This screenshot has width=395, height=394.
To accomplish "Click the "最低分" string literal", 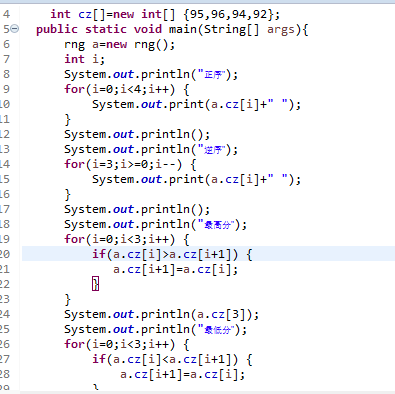I will tap(216, 329).
